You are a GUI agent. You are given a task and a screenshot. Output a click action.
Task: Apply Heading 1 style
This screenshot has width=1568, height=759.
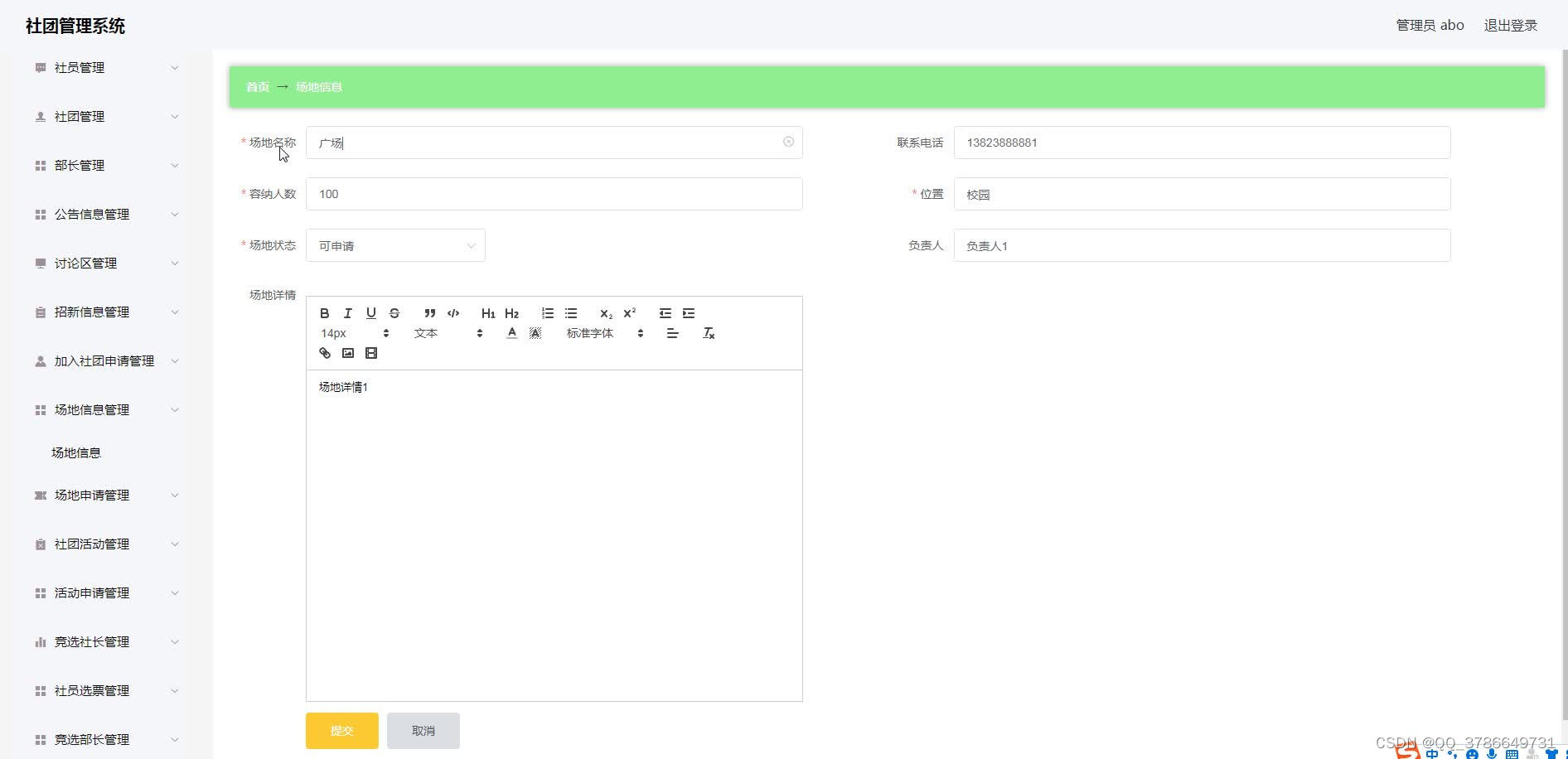click(488, 313)
